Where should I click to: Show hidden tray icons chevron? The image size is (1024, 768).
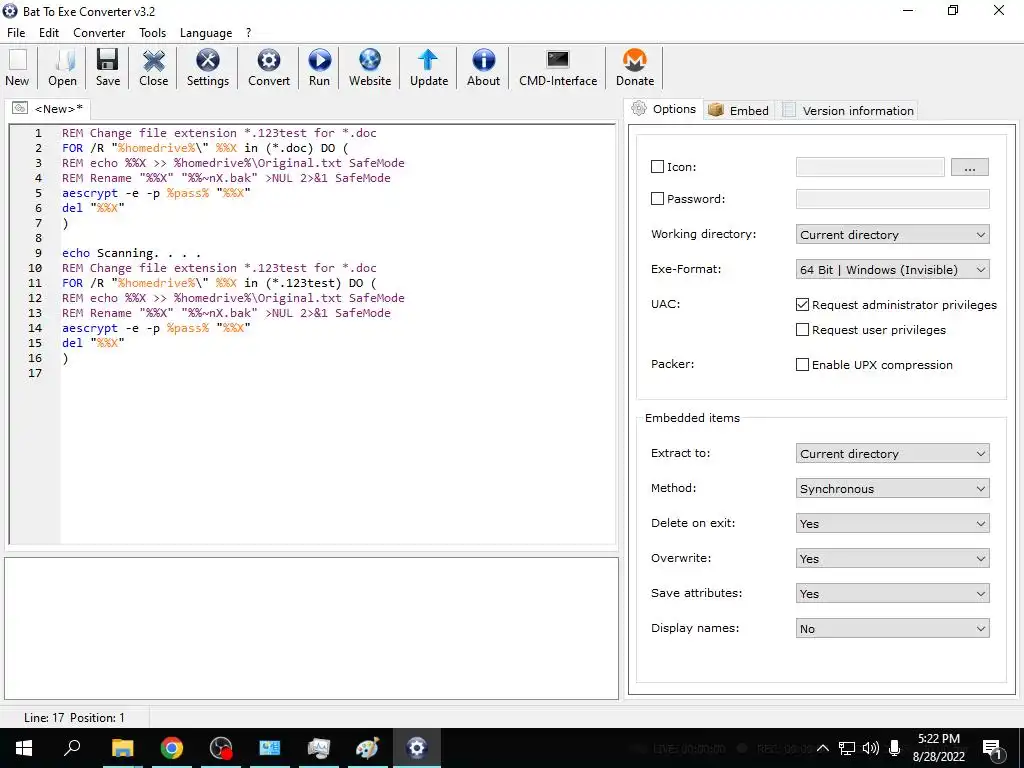coord(823,748)
